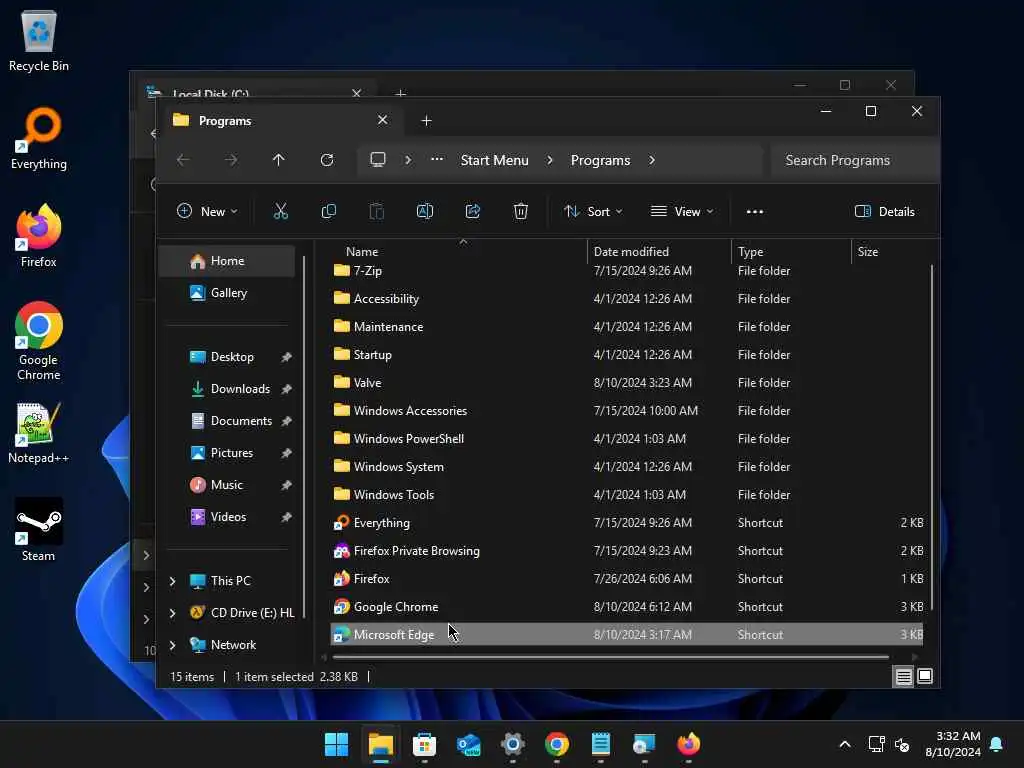Open the See more ellipsis toolbar menu
The height and width of the screenshot is (768, 1024).
(755, 212)
